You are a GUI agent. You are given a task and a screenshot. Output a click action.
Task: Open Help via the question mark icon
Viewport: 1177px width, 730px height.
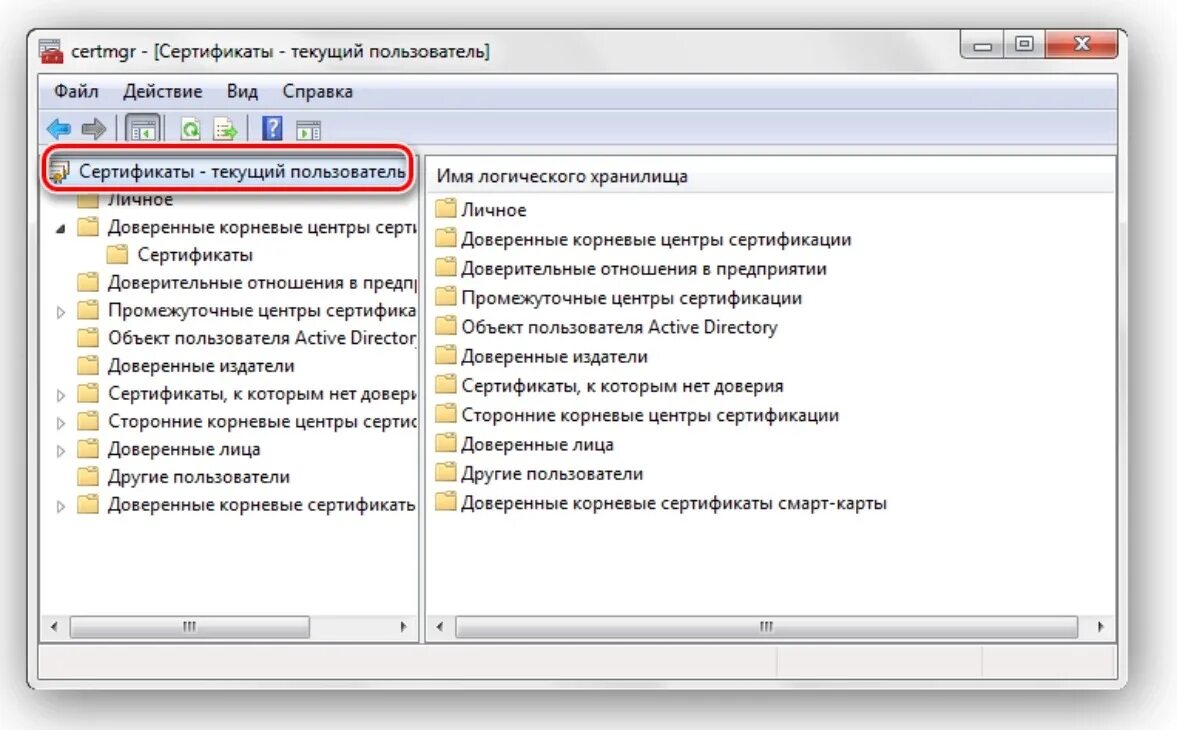272,128
